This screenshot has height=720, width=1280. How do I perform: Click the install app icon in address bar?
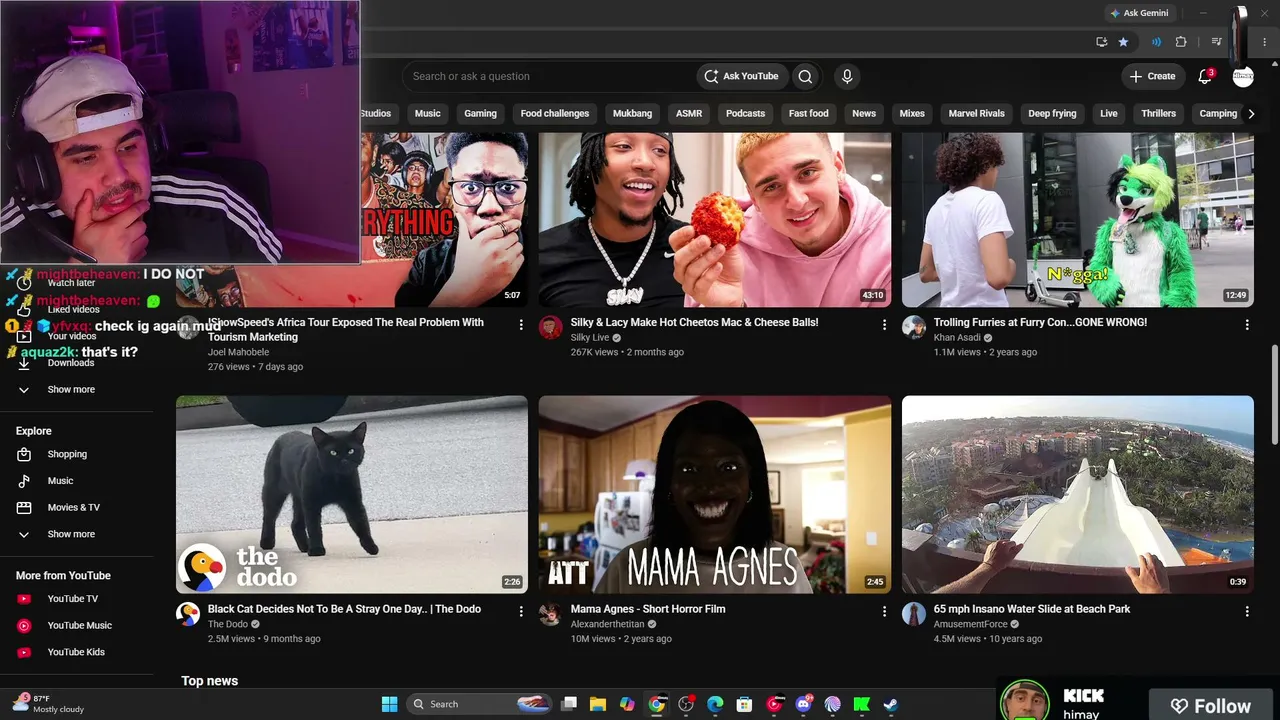(x=1101, y=42)
